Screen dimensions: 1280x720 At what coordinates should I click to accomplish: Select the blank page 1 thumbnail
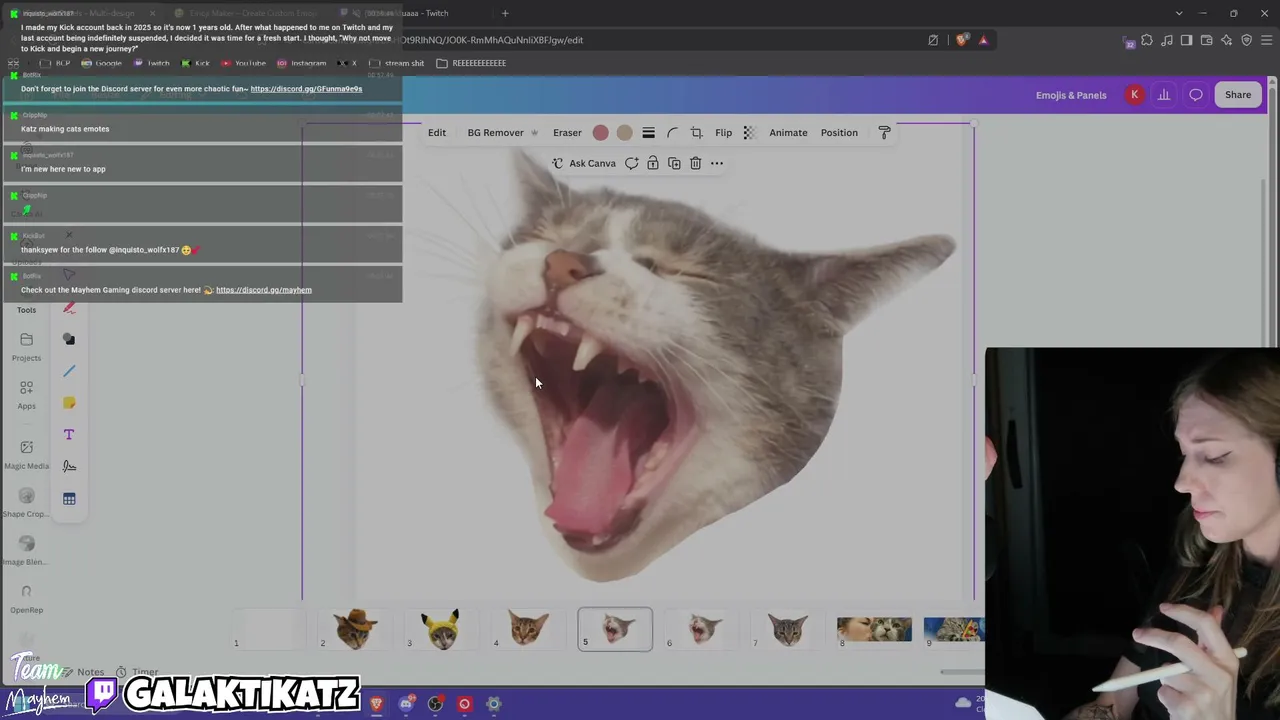pos(269,629)
